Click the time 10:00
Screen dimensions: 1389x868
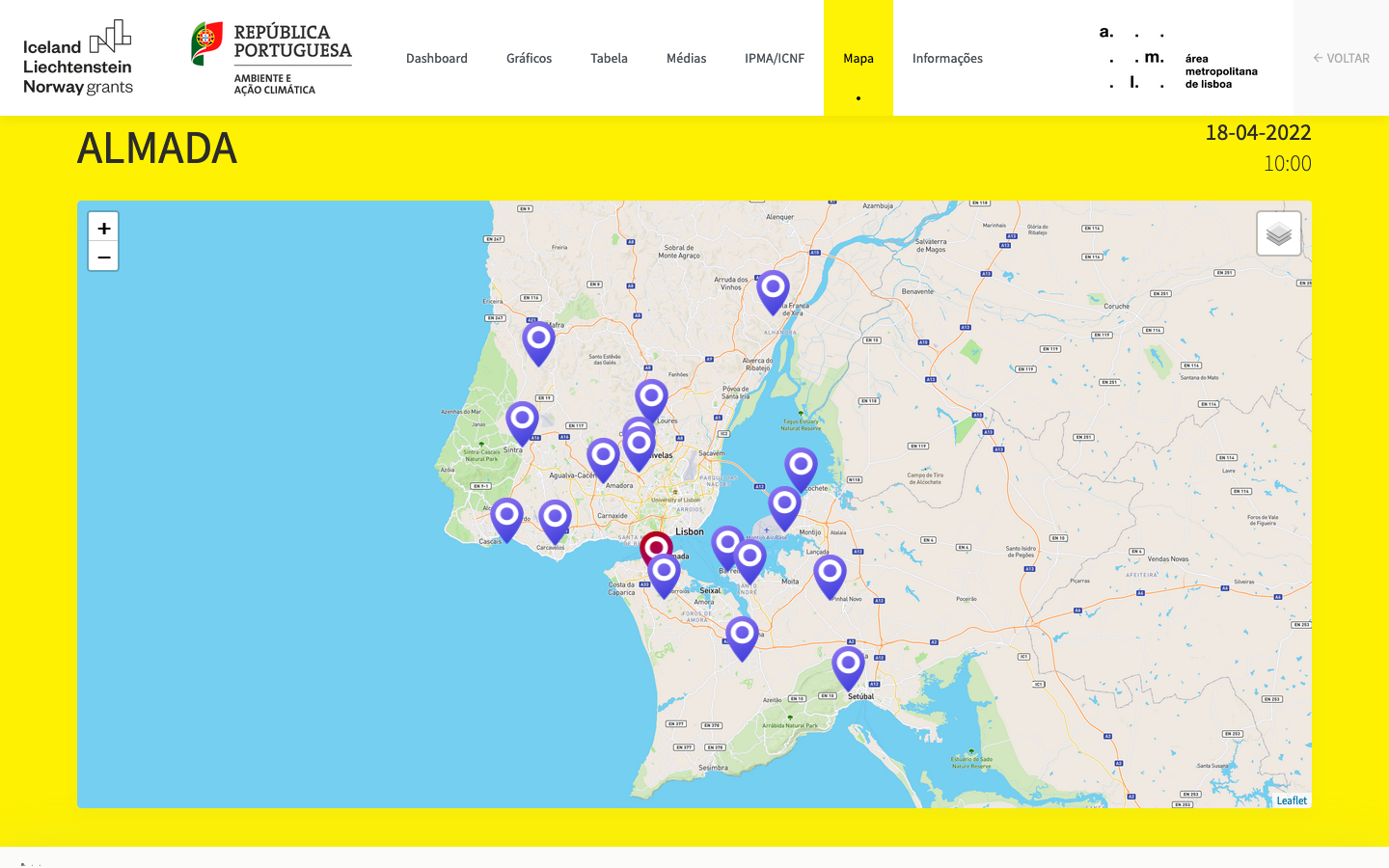1288,163
